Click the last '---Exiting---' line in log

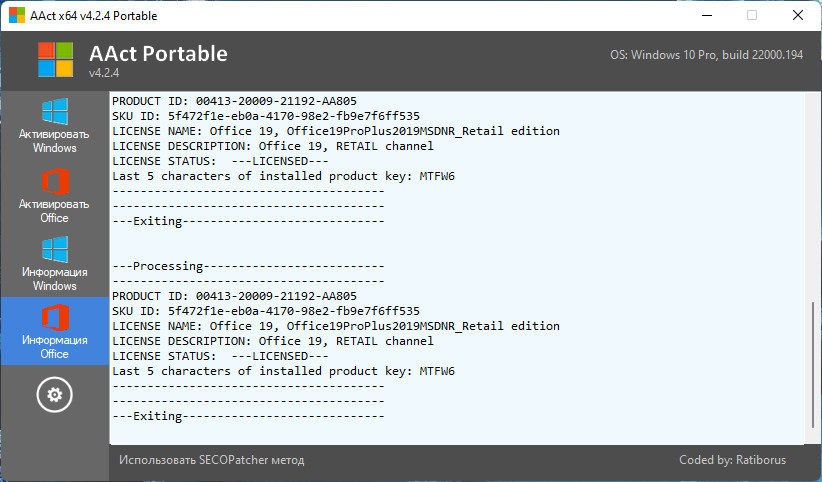click(x=248, y=416)
